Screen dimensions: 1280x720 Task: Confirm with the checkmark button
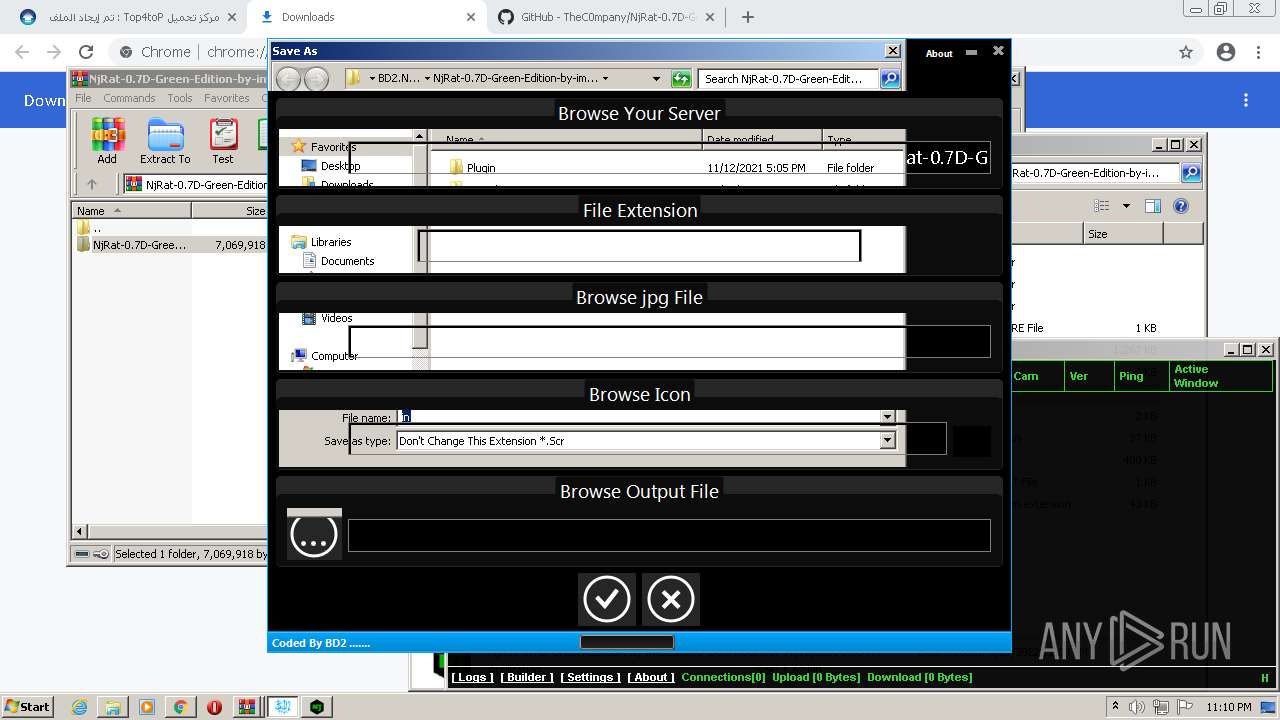pyautogui.click(x=606, y=599)
